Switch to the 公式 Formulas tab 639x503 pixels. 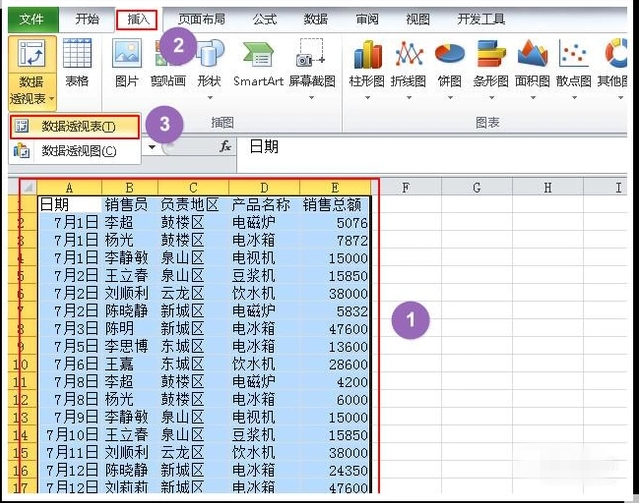pos(264,19)
